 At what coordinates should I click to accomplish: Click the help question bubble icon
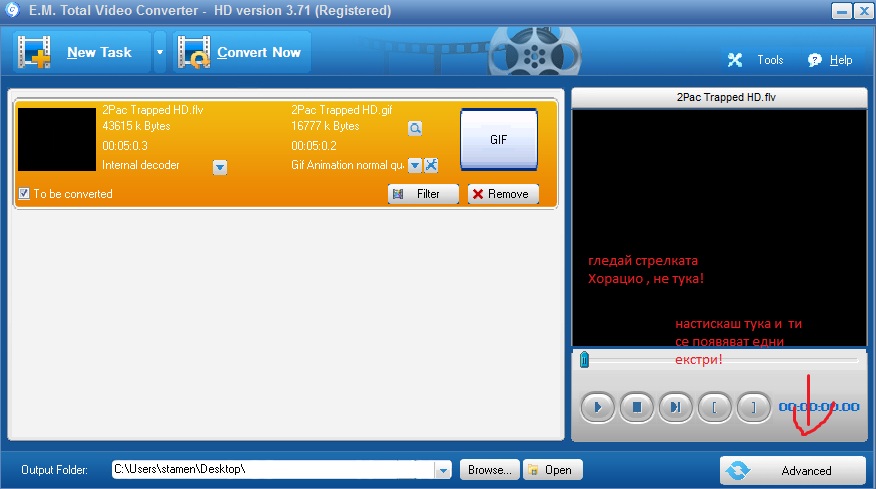pos(815,60)
